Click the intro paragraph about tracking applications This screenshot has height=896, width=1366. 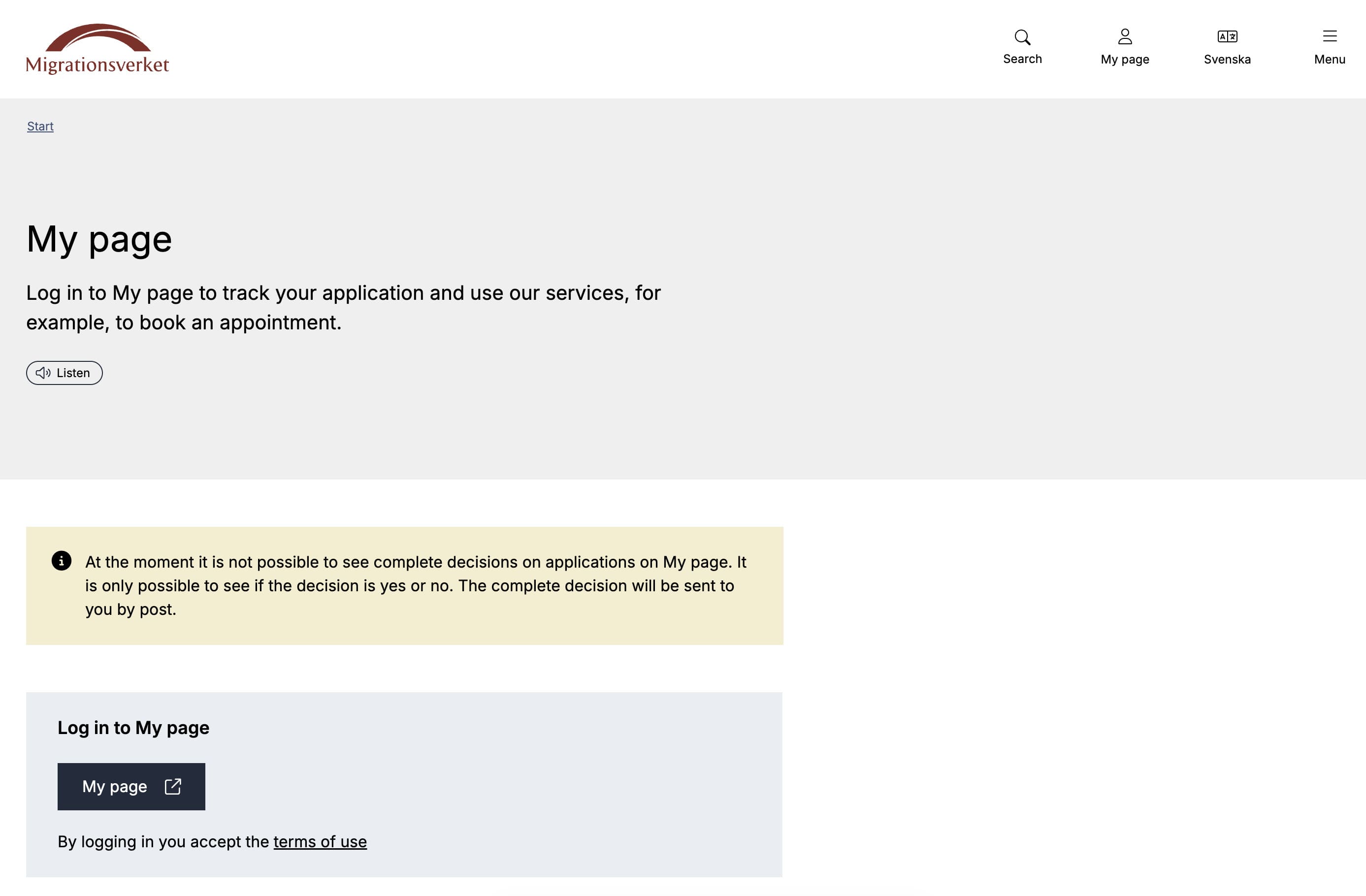click(x=343, y=308)
